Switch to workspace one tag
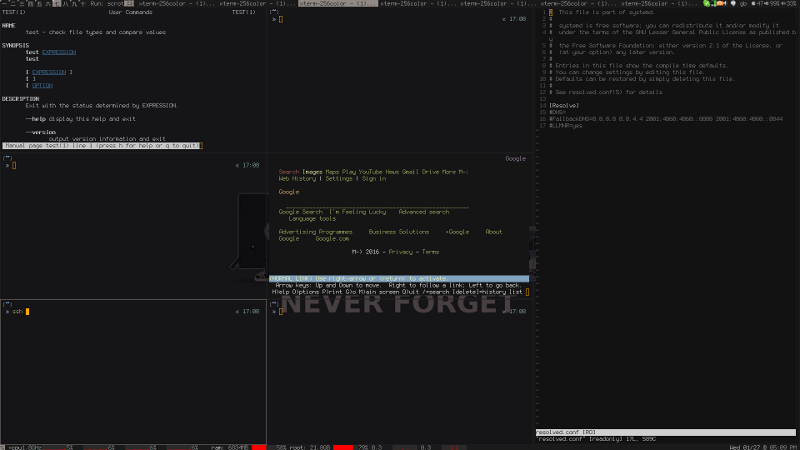The height and width of the screenshot is (450, 800). pos(4,3)
